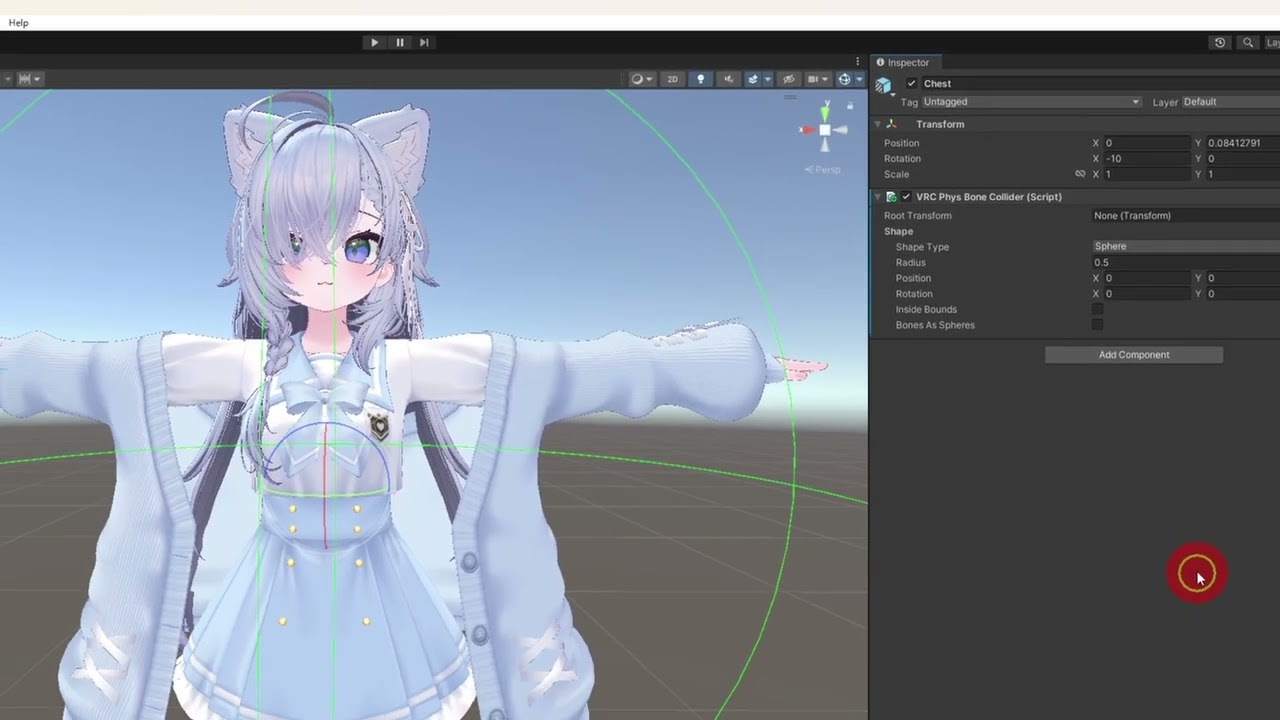Click the Add Component button
Screen dimensions: 1280x720
pyautogui.click(x=1134, y=355)
